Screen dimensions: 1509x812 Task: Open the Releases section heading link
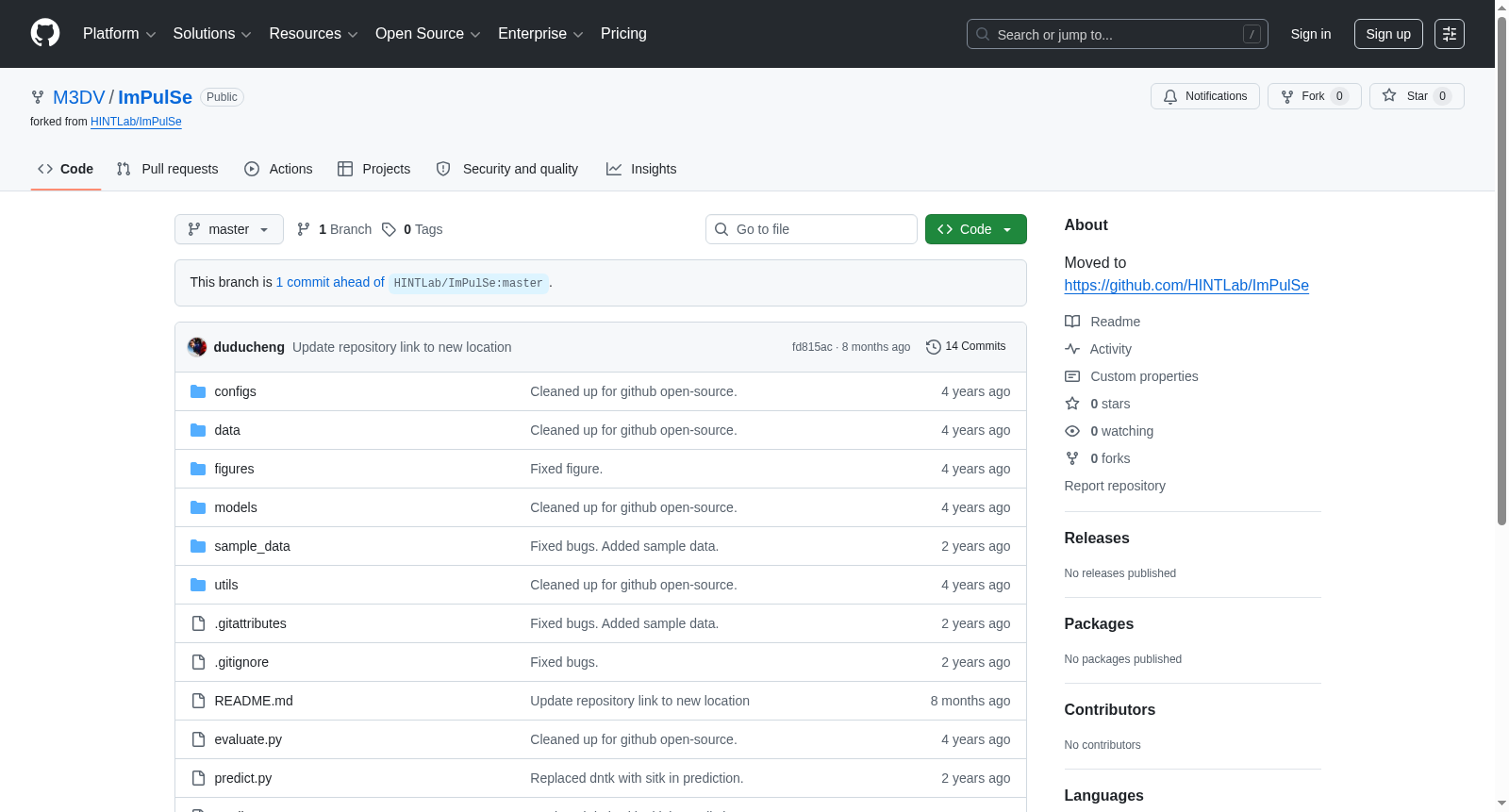[1097, 539]
